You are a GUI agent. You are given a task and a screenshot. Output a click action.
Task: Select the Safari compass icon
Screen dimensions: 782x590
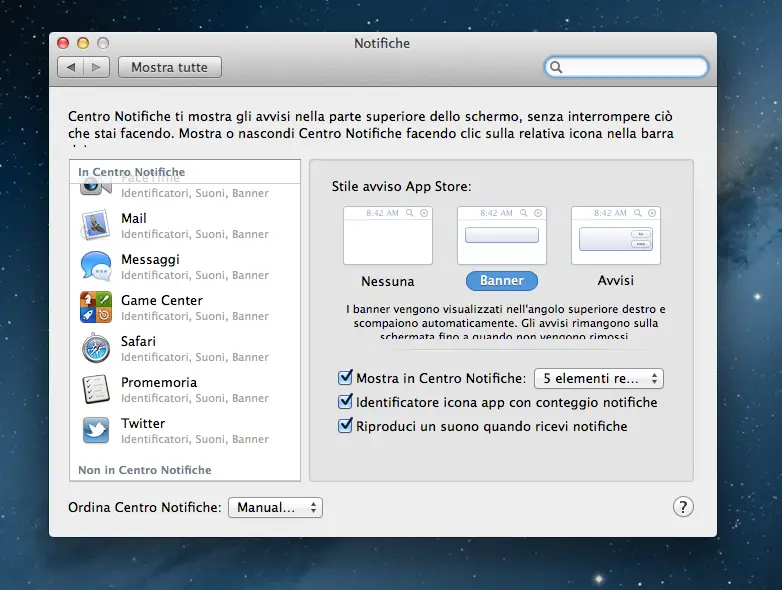tap(96, 348)
